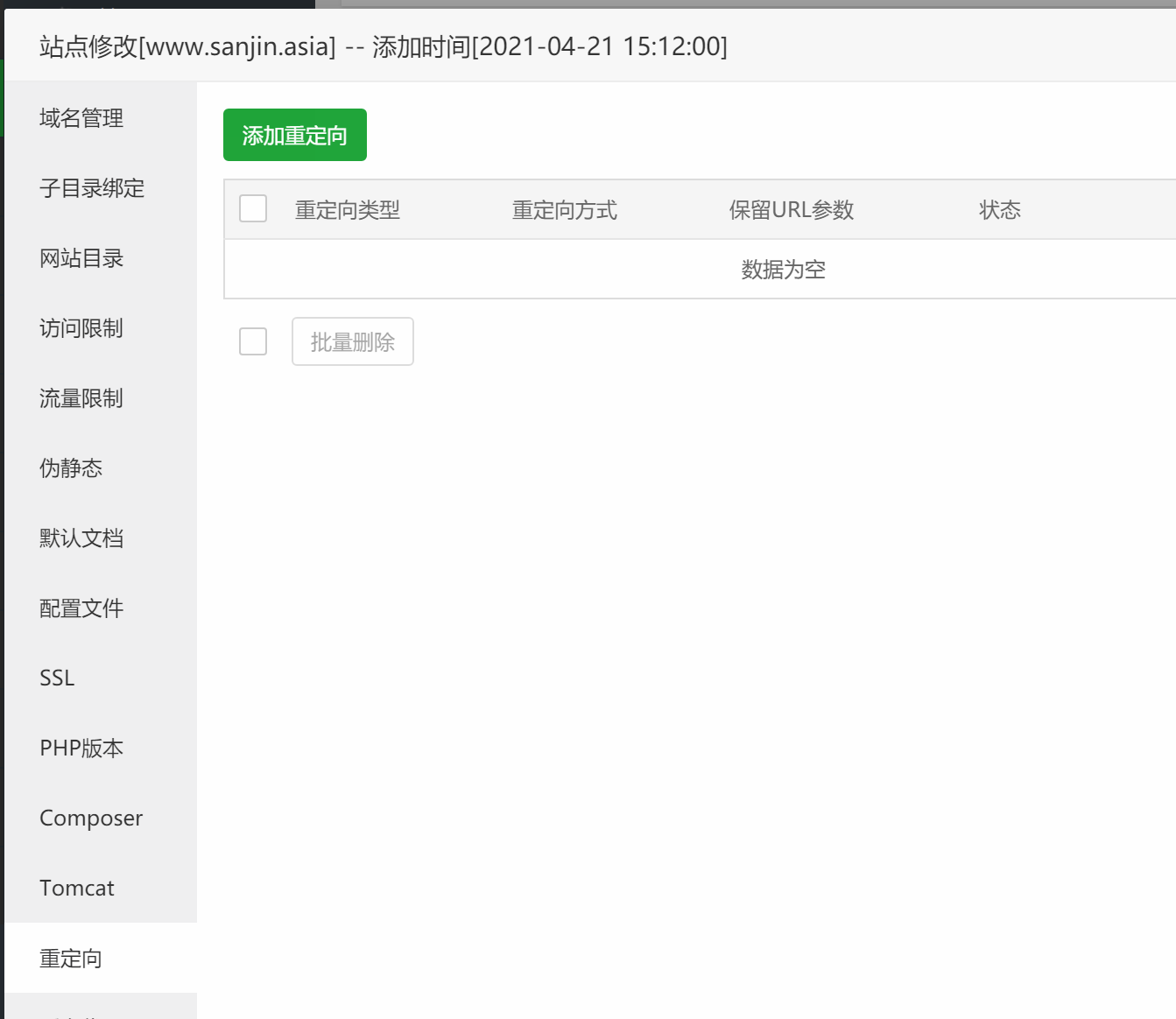Select 默认文档 in the sidebar

pyautogui.click(x=101, y=538)
